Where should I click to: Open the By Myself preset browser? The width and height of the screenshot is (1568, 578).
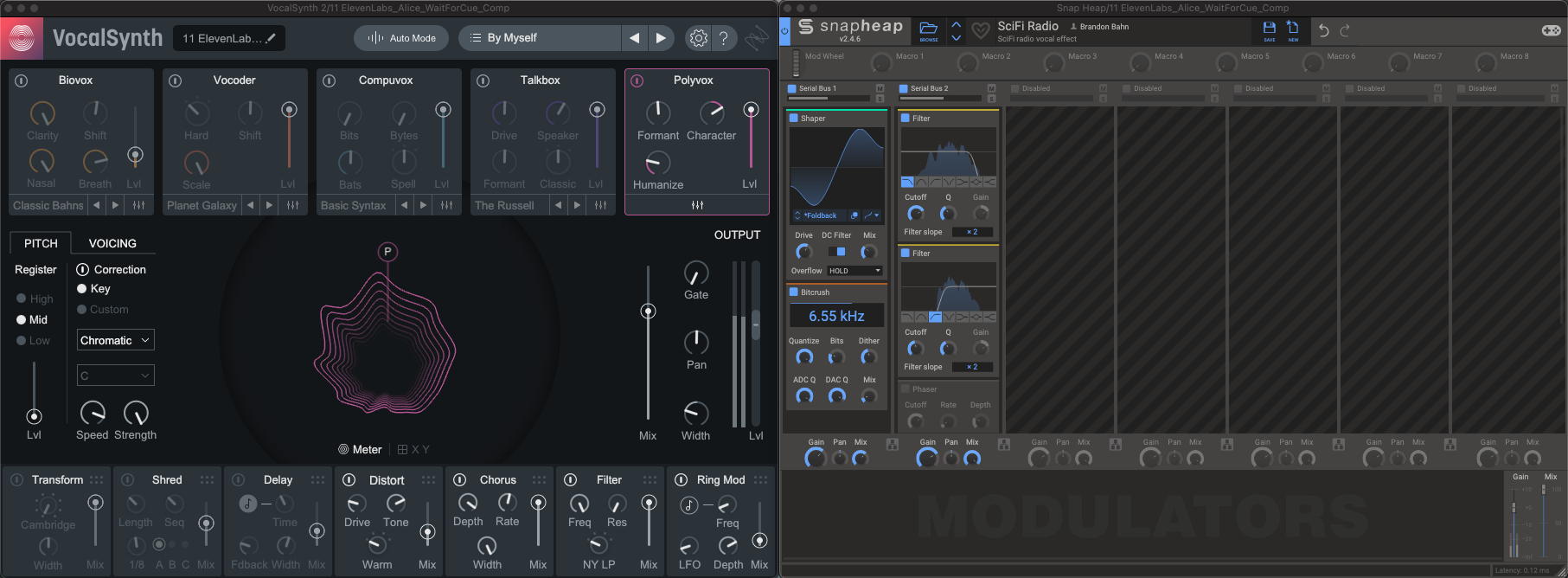pos(540,38)
